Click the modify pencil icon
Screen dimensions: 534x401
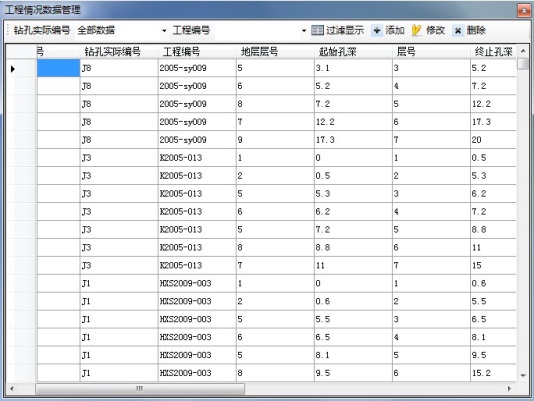tap(416, 31)
